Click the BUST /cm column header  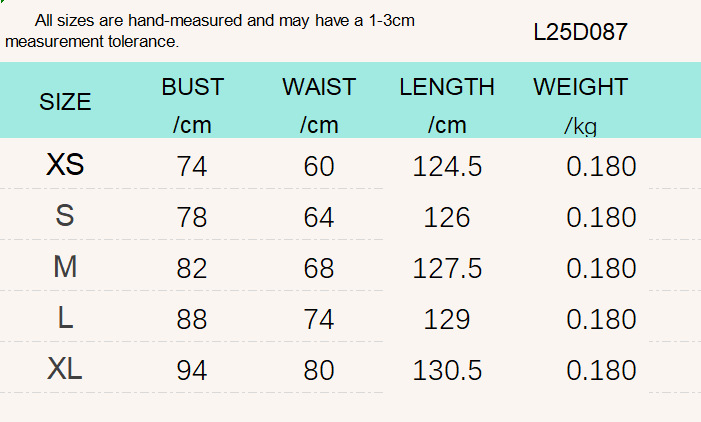pyautogui.click(x=192, y=106)
